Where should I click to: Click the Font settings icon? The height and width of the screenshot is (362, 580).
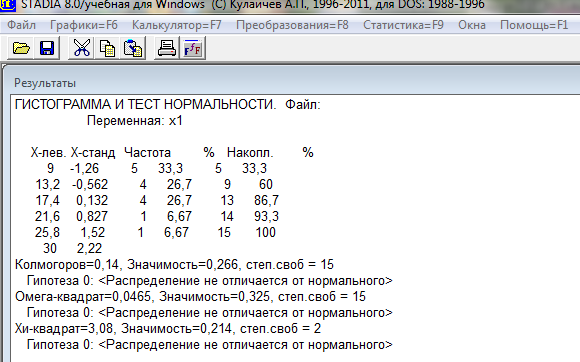click(x=192, y=48)
